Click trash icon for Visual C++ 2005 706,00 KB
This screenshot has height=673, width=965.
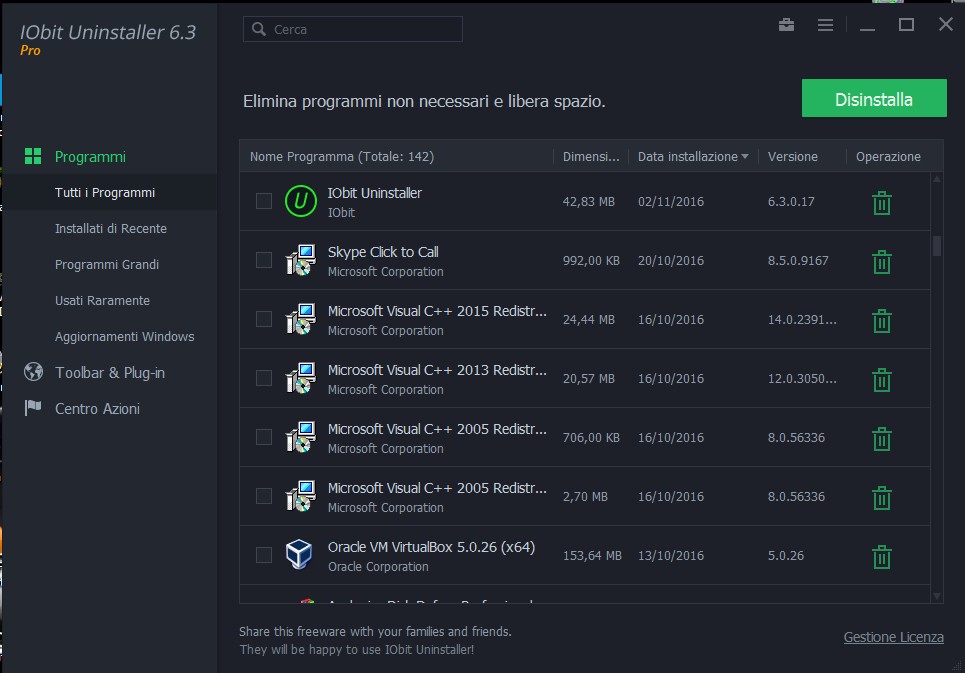click(x=881, y=439)
